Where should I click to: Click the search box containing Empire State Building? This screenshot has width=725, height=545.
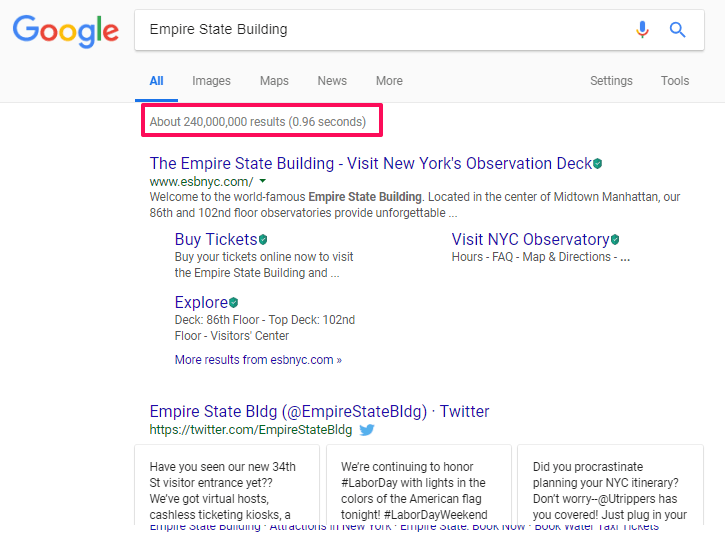[x=380, y=30]
